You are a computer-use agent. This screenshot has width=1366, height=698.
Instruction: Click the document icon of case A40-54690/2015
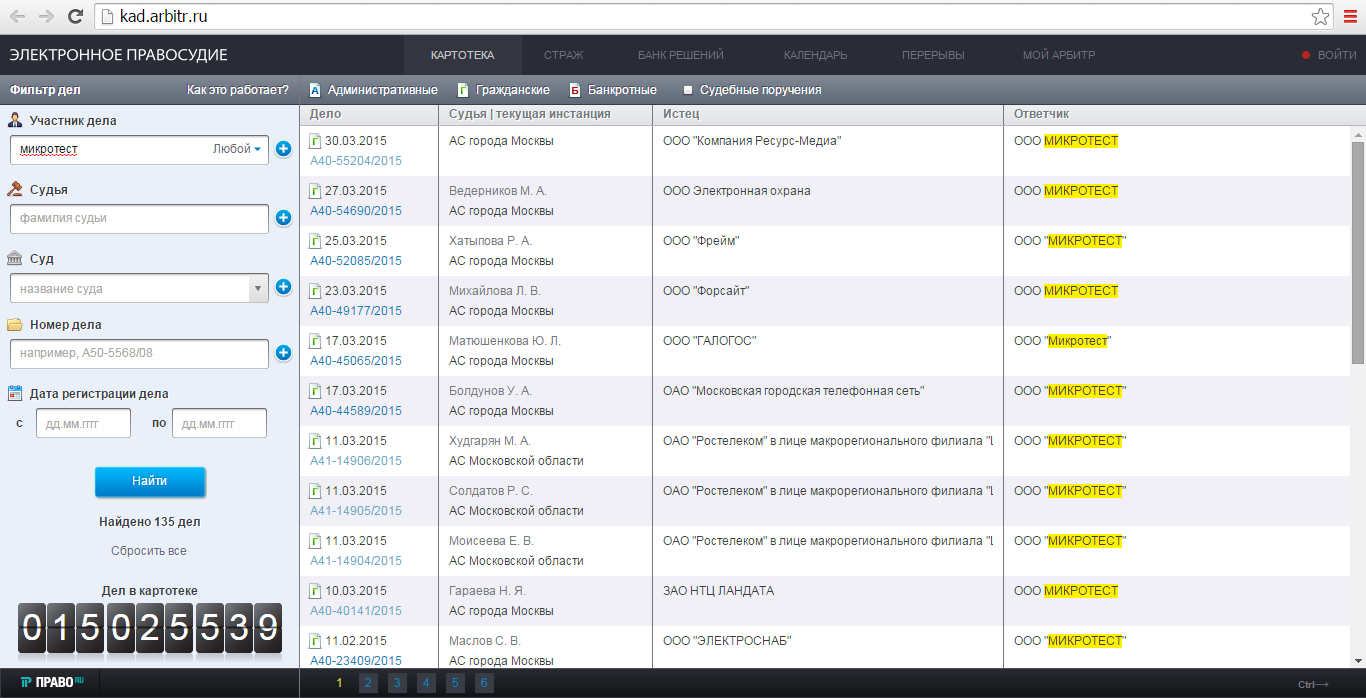pyautogui.click(x=316, y=191)
